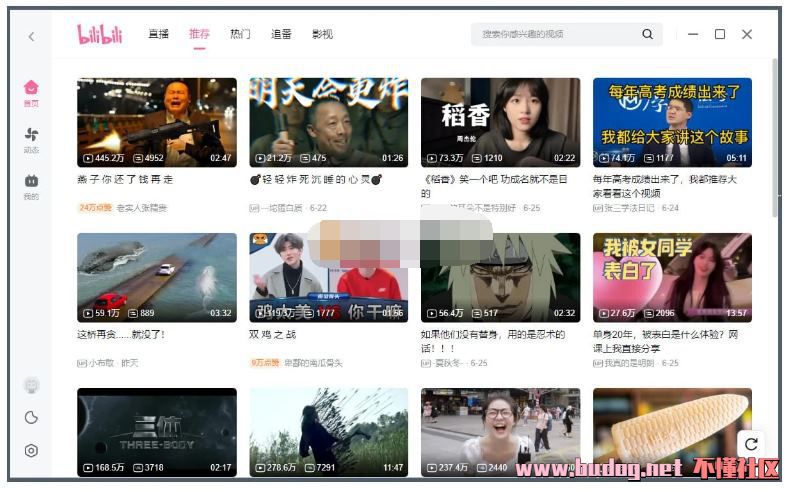Screen dimensions: 789x489
Task: Click the vertical scrollbar on right
Action: 776,140
